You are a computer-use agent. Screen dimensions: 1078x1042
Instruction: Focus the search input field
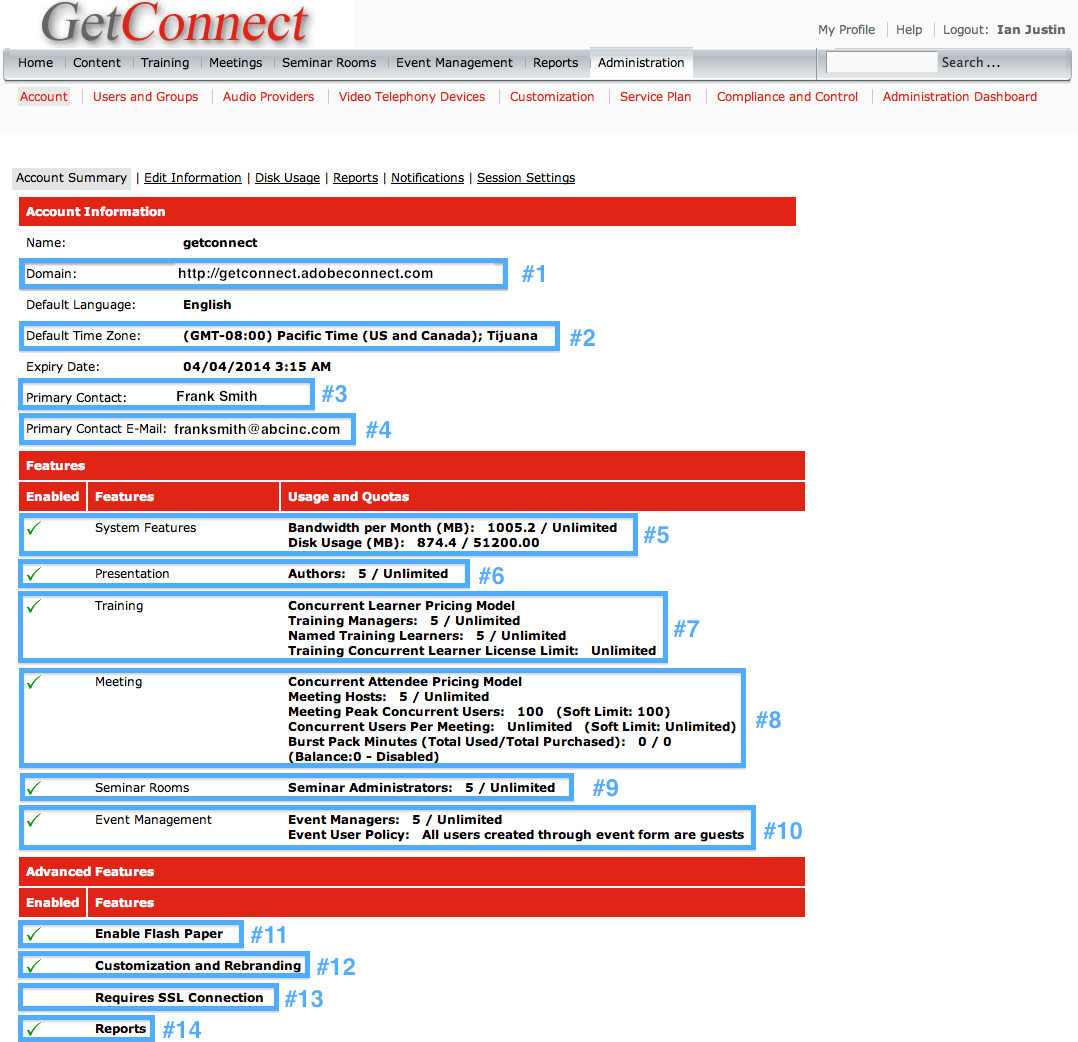[881, 62]
